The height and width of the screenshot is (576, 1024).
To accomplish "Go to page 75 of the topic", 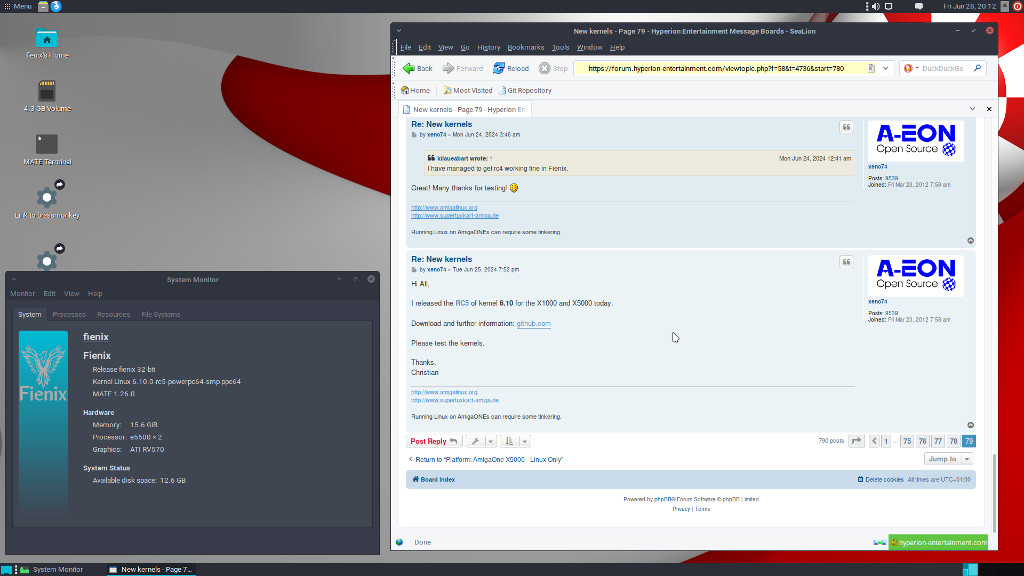I will [x=906, y=441].
